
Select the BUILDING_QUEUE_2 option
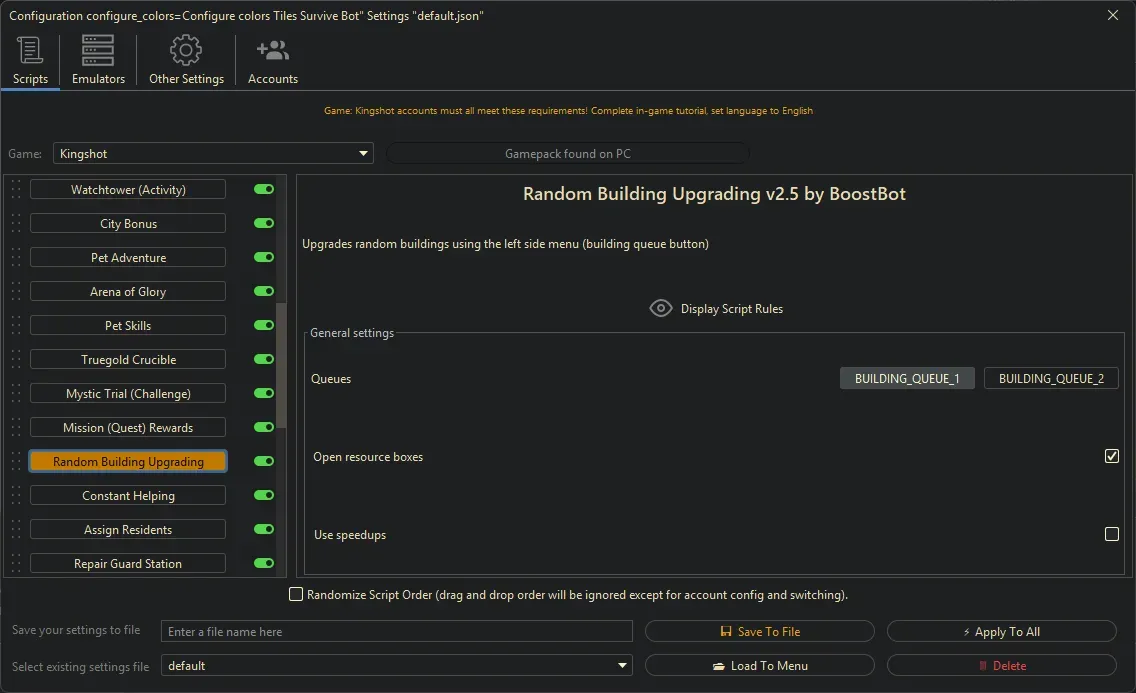pyautogui.click(x=1051, y=379)
